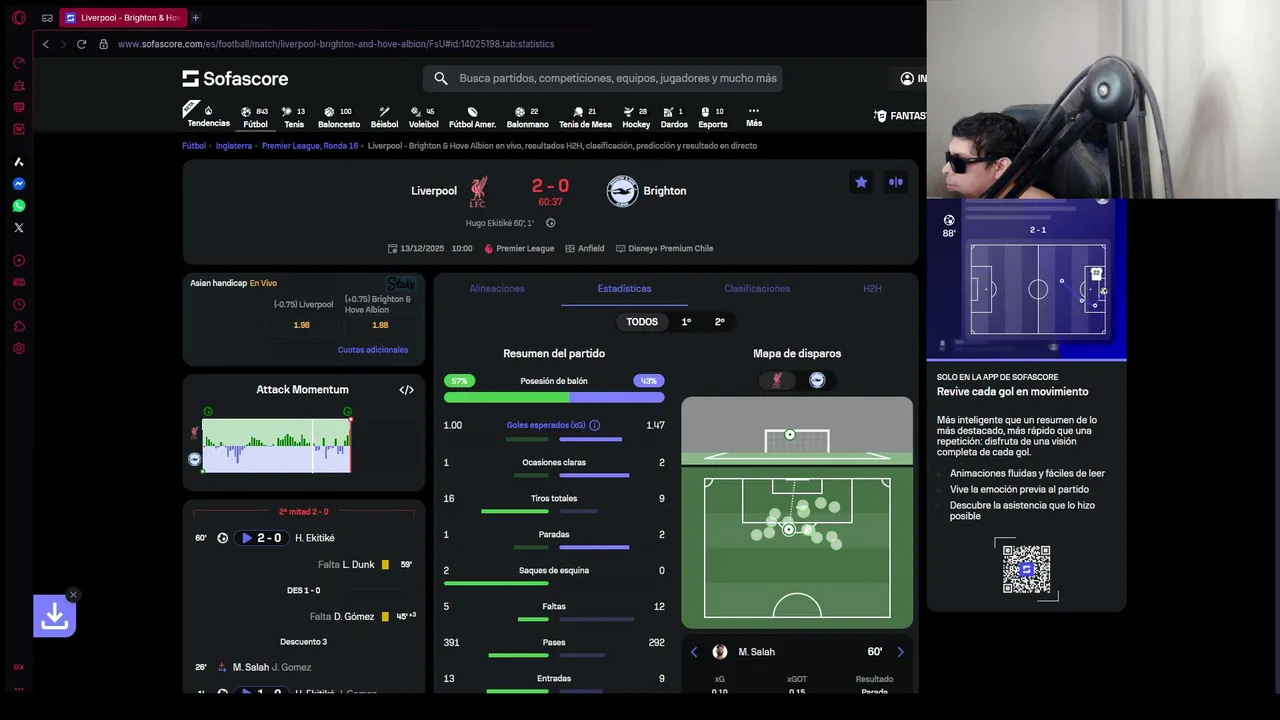Image resolution: width=1280 pixels, height=720 pixels.
Task: Open the Fantasy shield icon link
Action: coord(880,116)
